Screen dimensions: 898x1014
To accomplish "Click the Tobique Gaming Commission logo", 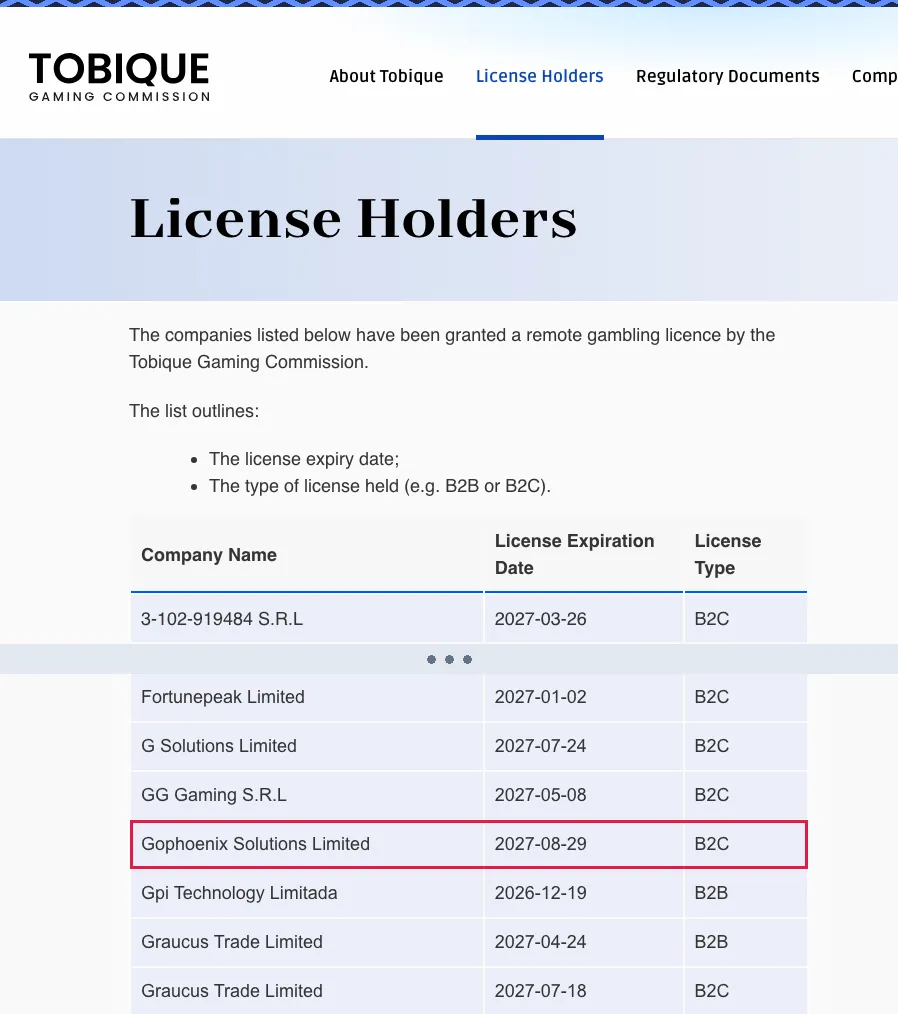I will coord(119,77).
